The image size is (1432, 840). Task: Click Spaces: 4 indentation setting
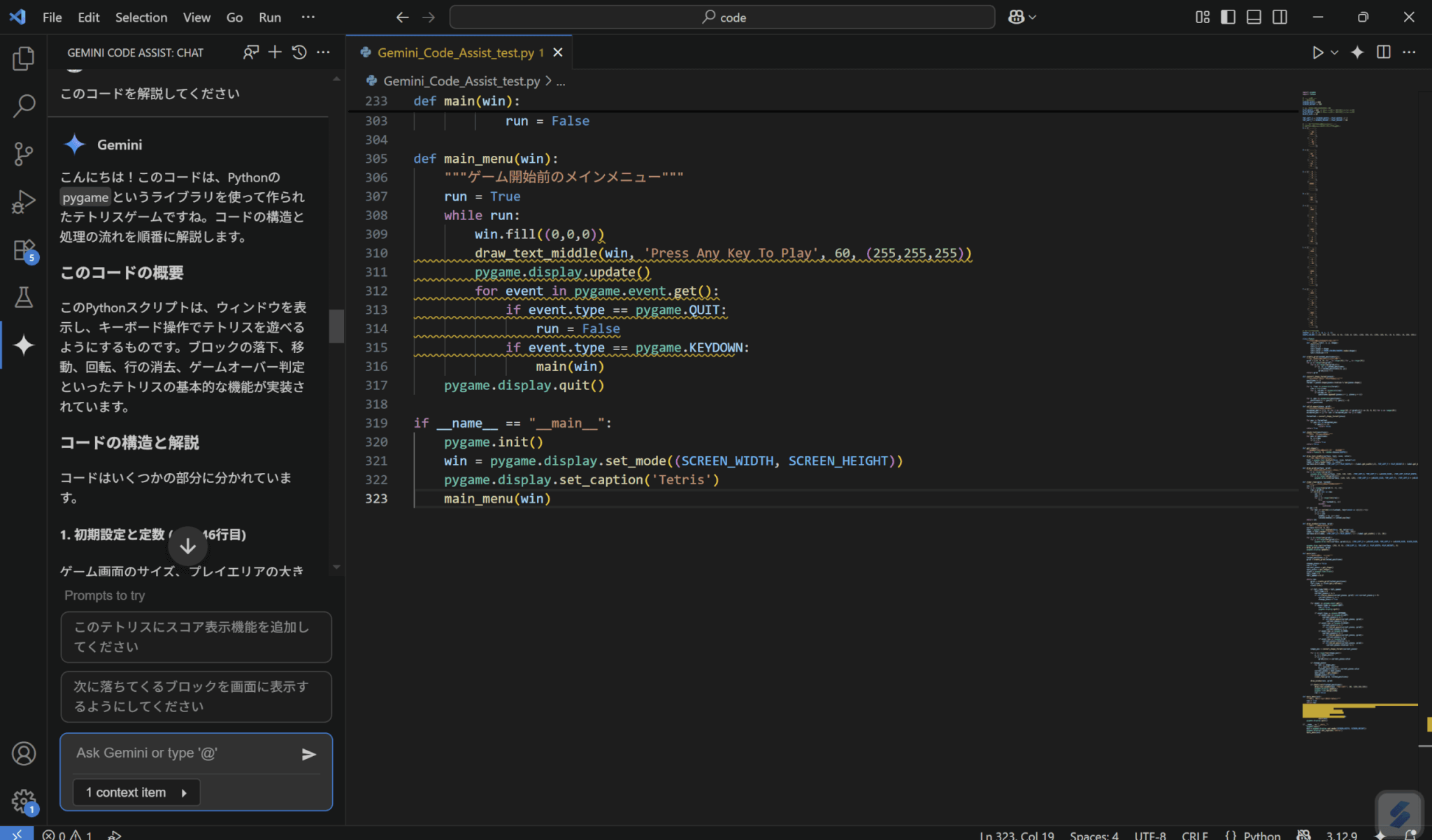pyautogui.click(x=1094, y=834)
